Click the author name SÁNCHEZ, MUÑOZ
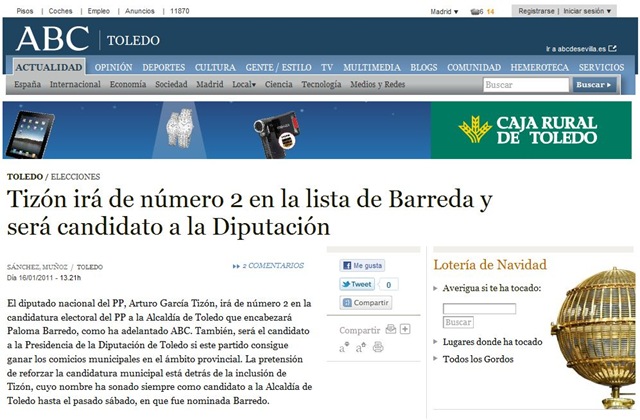The image size is (640, 420). click(37, 267)
